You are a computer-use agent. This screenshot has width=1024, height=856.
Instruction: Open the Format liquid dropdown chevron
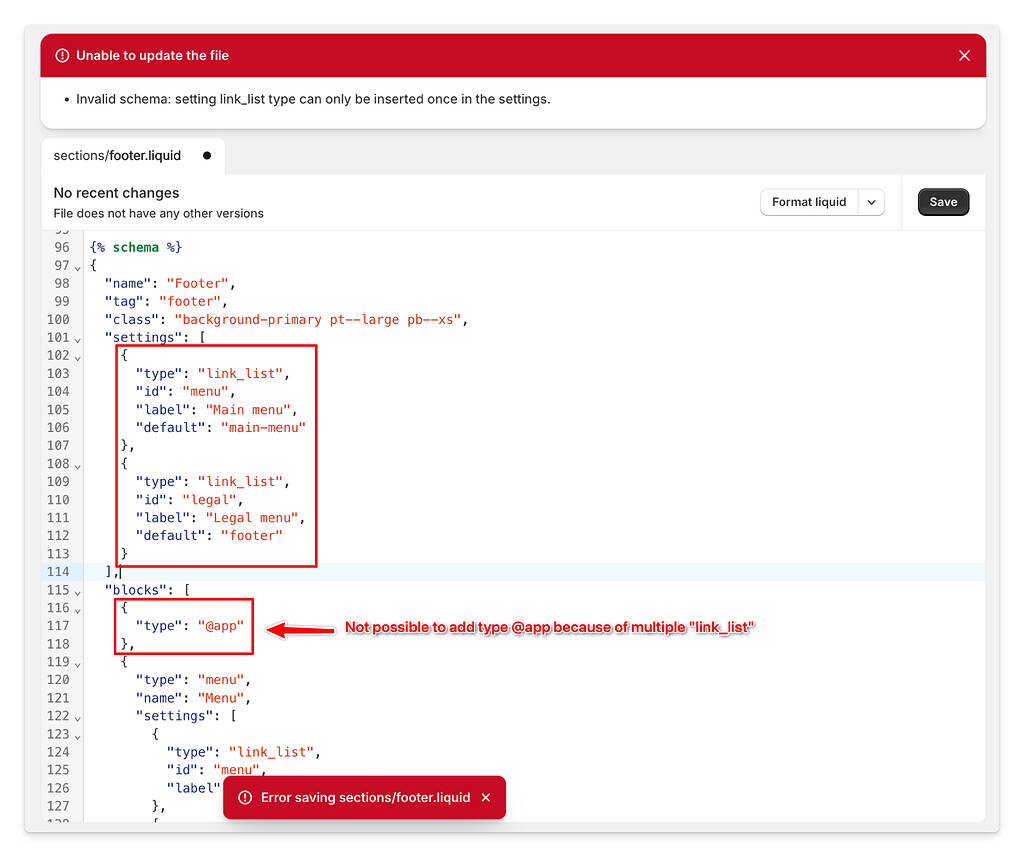pyautogui.click(x=871, y=201)
